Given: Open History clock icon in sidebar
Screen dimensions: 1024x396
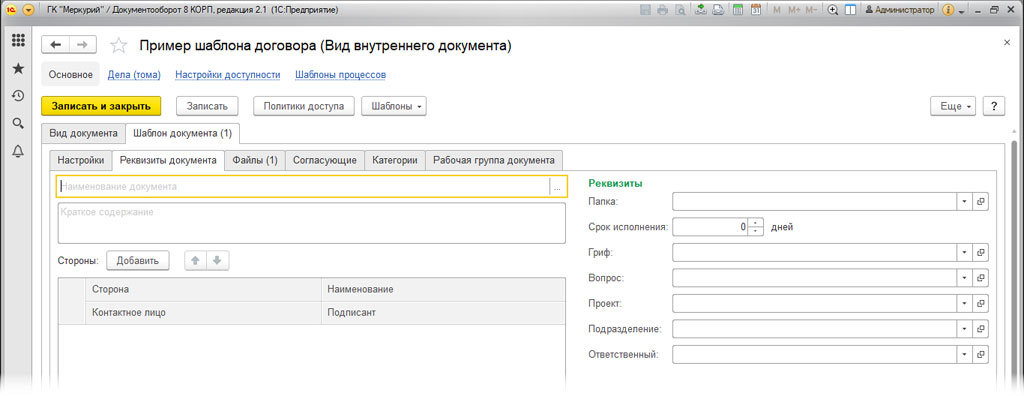Looking at the screenshot, I should coord(18,96).
